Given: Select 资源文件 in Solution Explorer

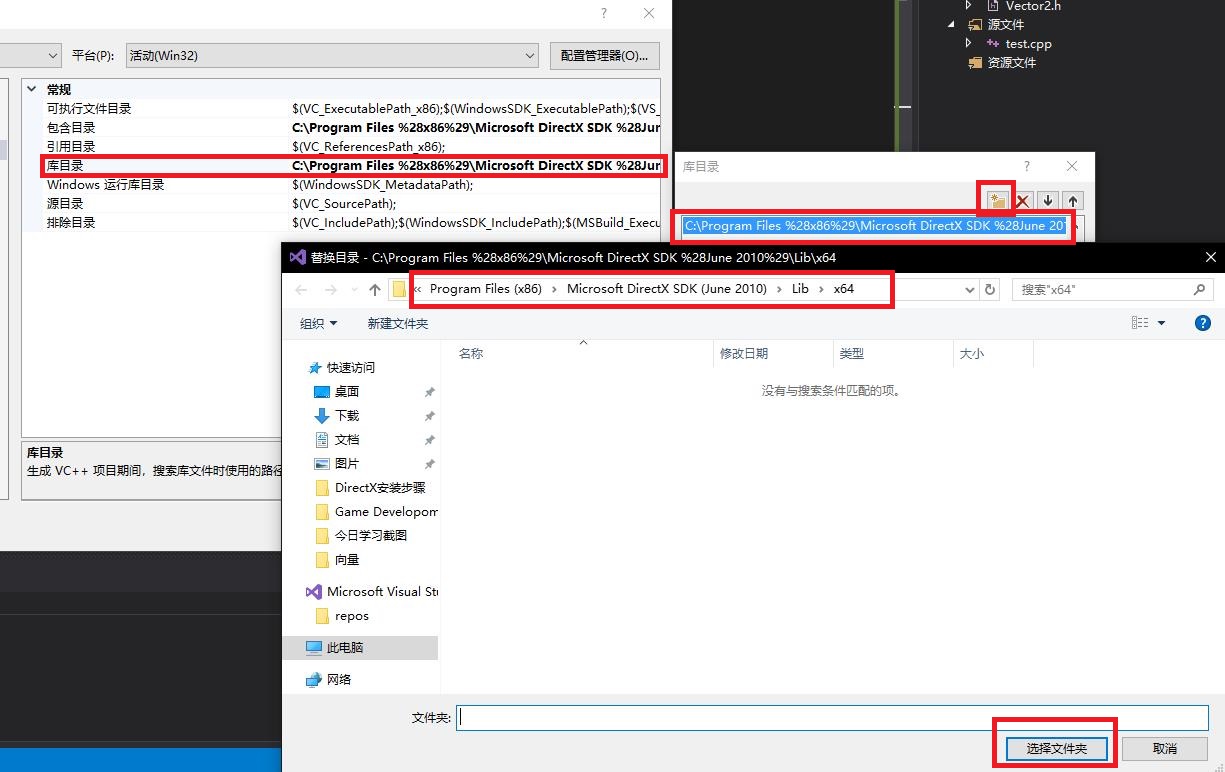Looking at the screenshot, I should point(1002,62).
